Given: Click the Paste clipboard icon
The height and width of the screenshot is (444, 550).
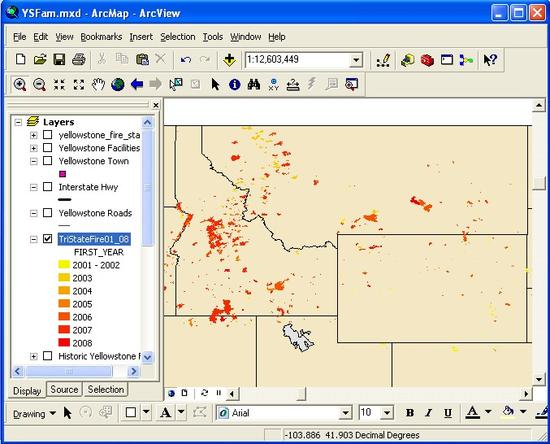Looking at the screenshot, I should tap(142, 59).
